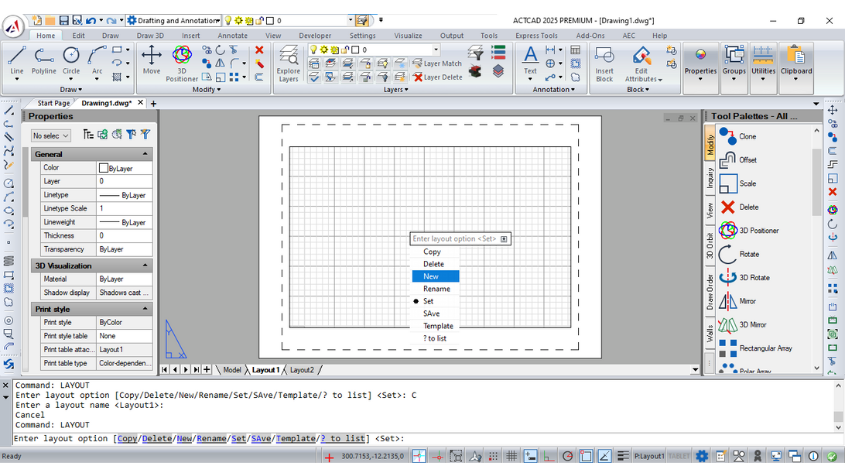Choose New from layout options menu
This screenshot has width=845, height=475.
point(435,277)
